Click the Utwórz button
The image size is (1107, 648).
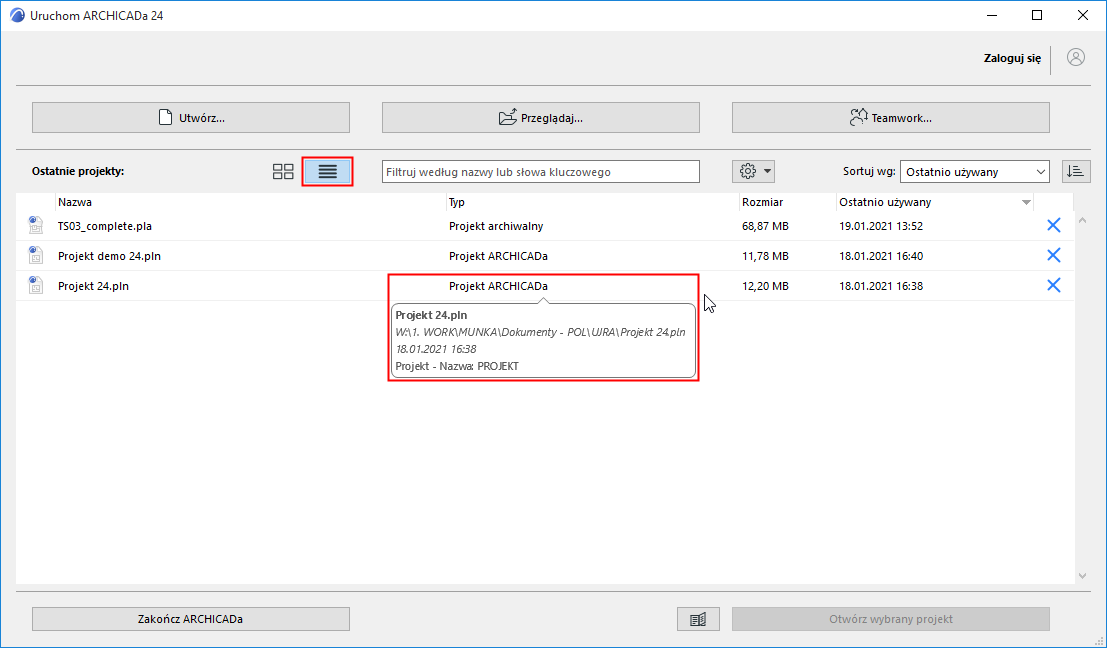pos(191,117)
